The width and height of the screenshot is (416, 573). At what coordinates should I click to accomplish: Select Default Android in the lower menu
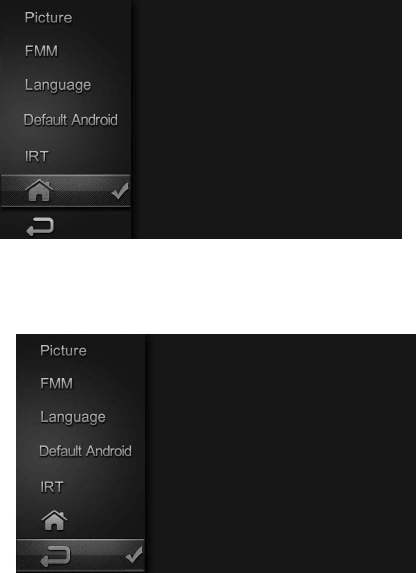[x=85, y=451]
